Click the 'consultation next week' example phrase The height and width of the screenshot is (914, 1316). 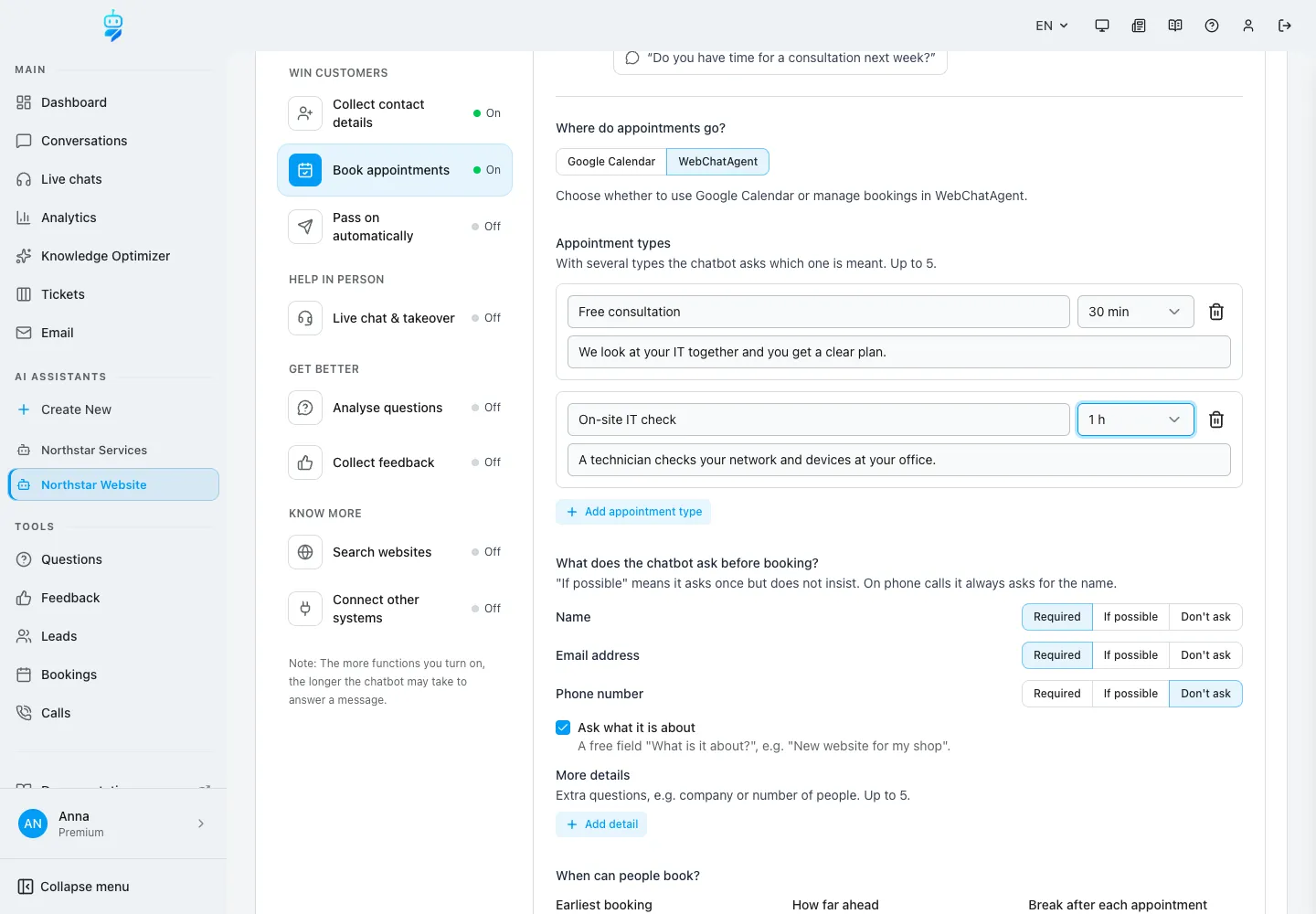(x=780, y=58)
